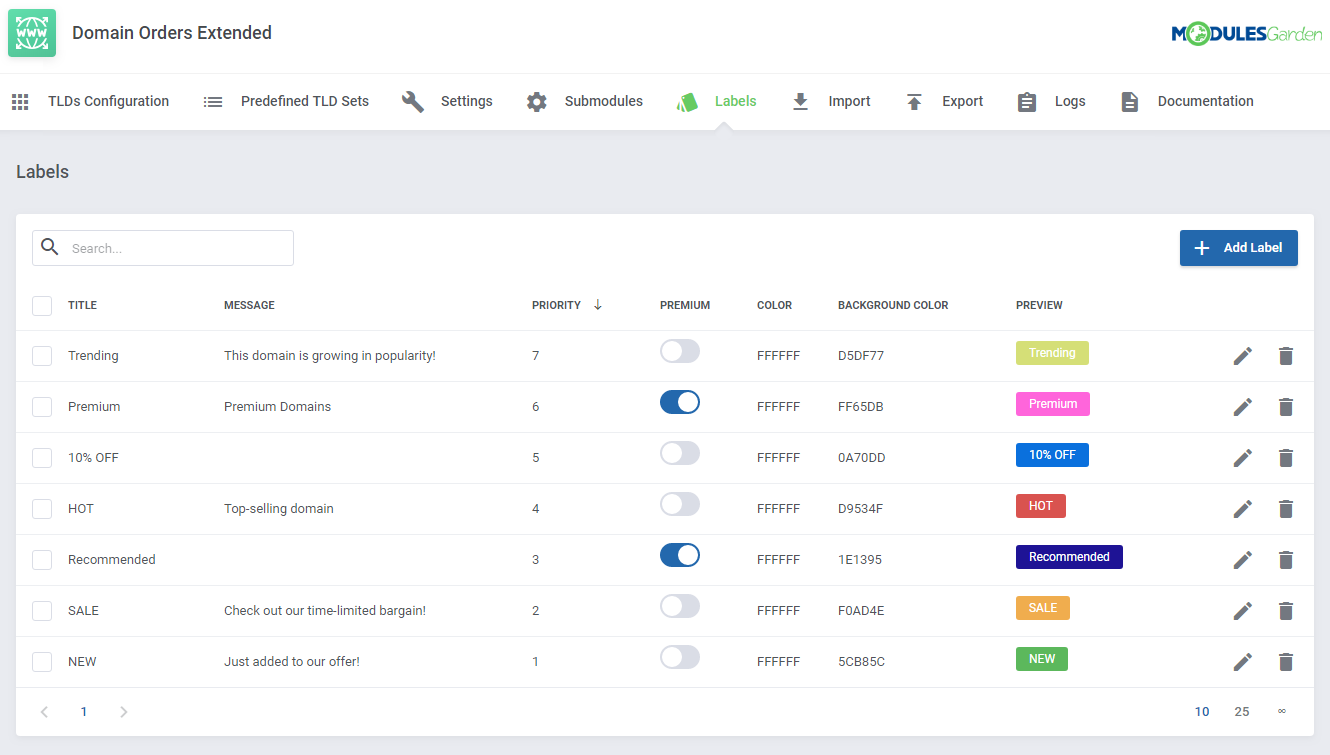Click the magnifier icon in search box
The image size is (1330, 755).
point(50,248)
